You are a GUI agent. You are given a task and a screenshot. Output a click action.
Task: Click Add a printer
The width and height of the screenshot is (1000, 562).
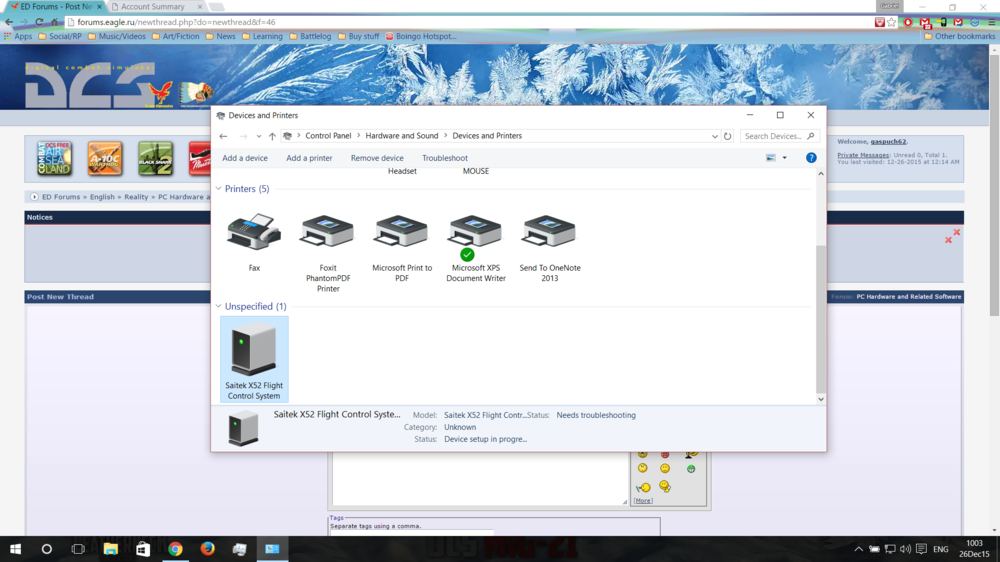pyautogui.click(x=309, y=158)
